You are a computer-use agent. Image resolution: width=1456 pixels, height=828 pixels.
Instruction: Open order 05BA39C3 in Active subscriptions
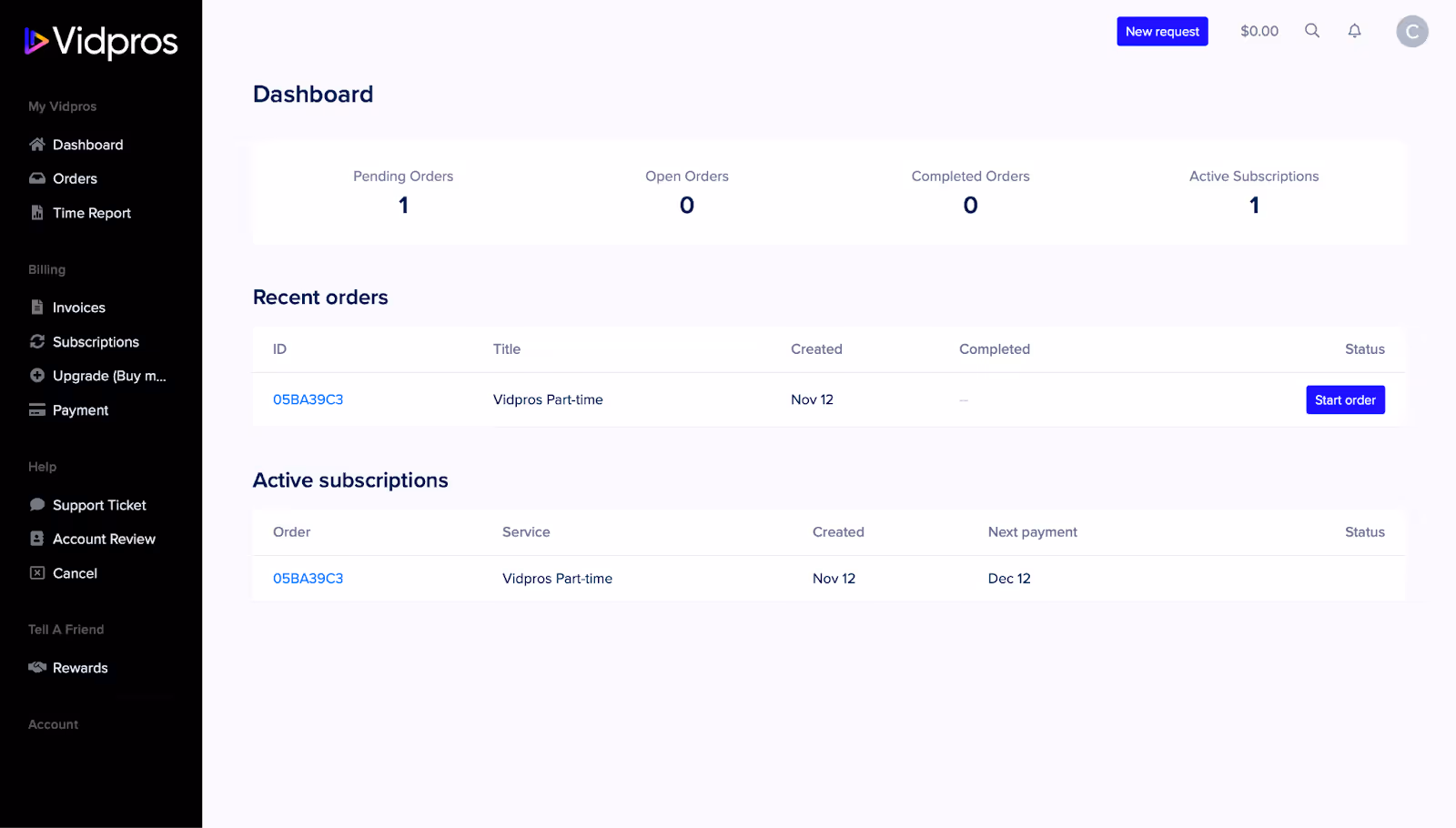pos(308,579)
